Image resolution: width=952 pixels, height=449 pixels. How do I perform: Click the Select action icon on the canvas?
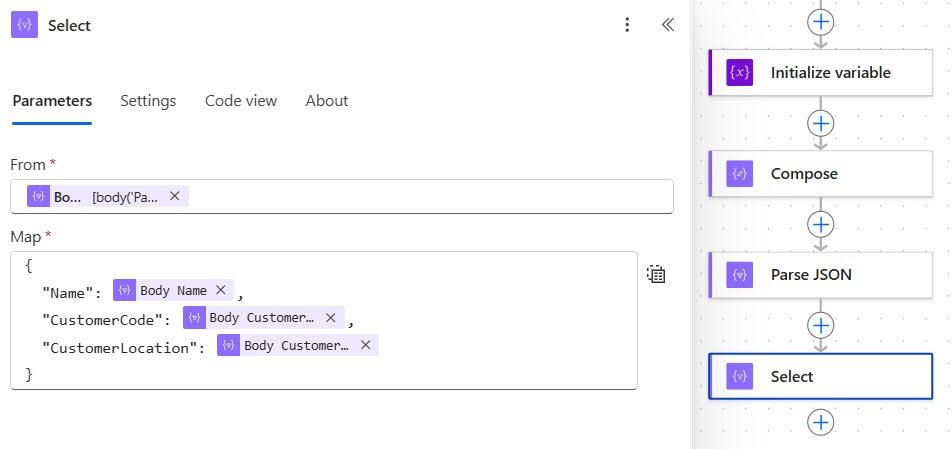740,376
